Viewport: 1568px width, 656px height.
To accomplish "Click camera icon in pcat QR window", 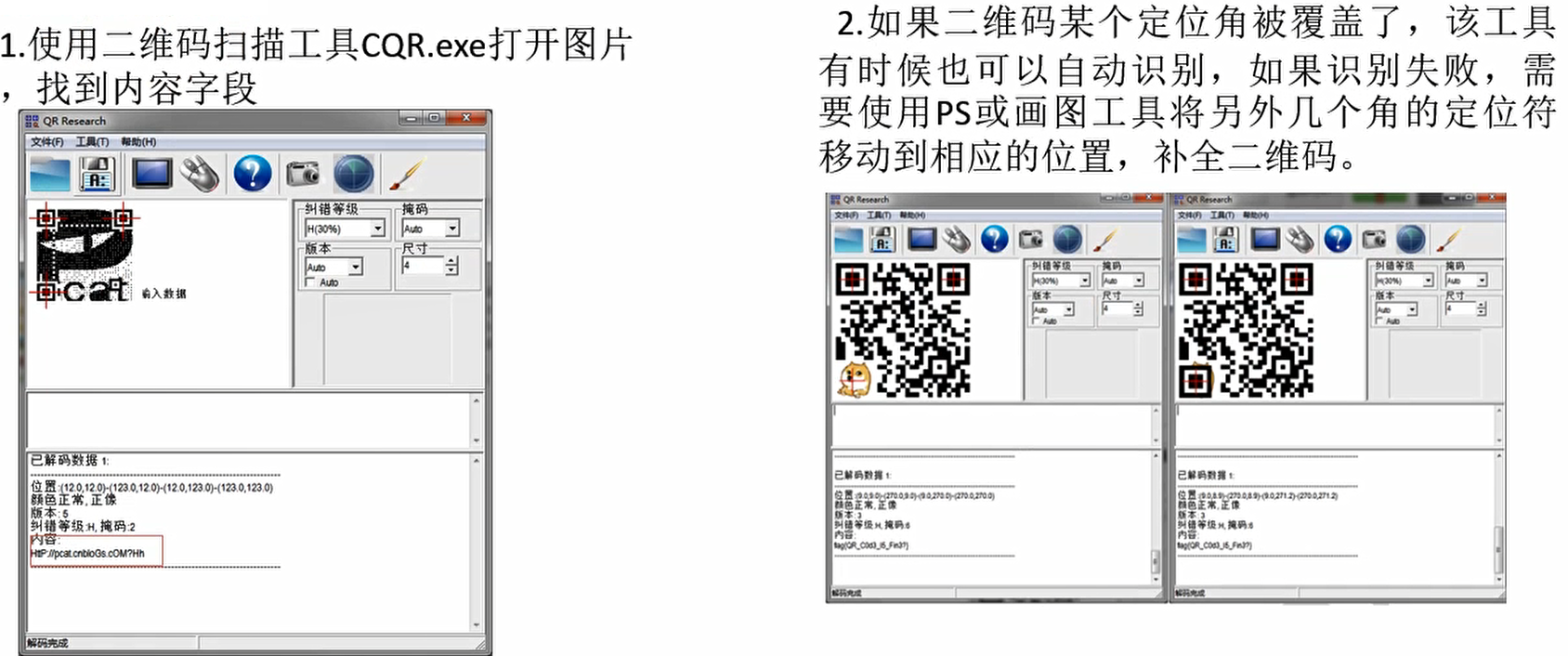I will [x=303, y=173].
